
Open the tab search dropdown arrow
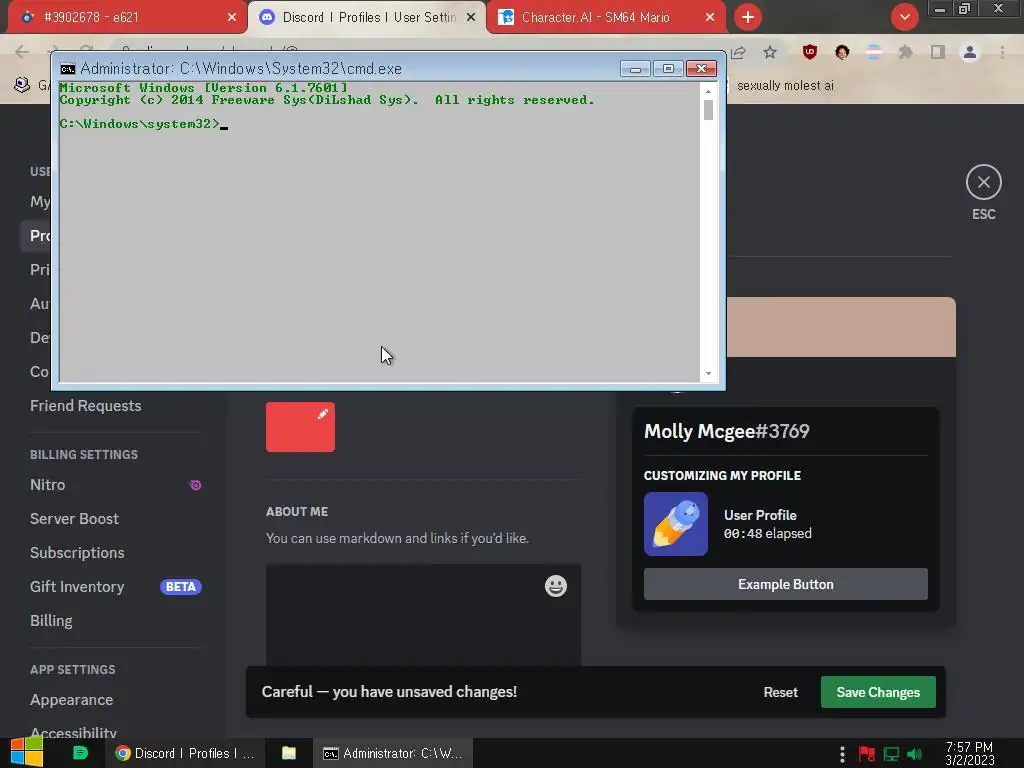coord(904,17)
